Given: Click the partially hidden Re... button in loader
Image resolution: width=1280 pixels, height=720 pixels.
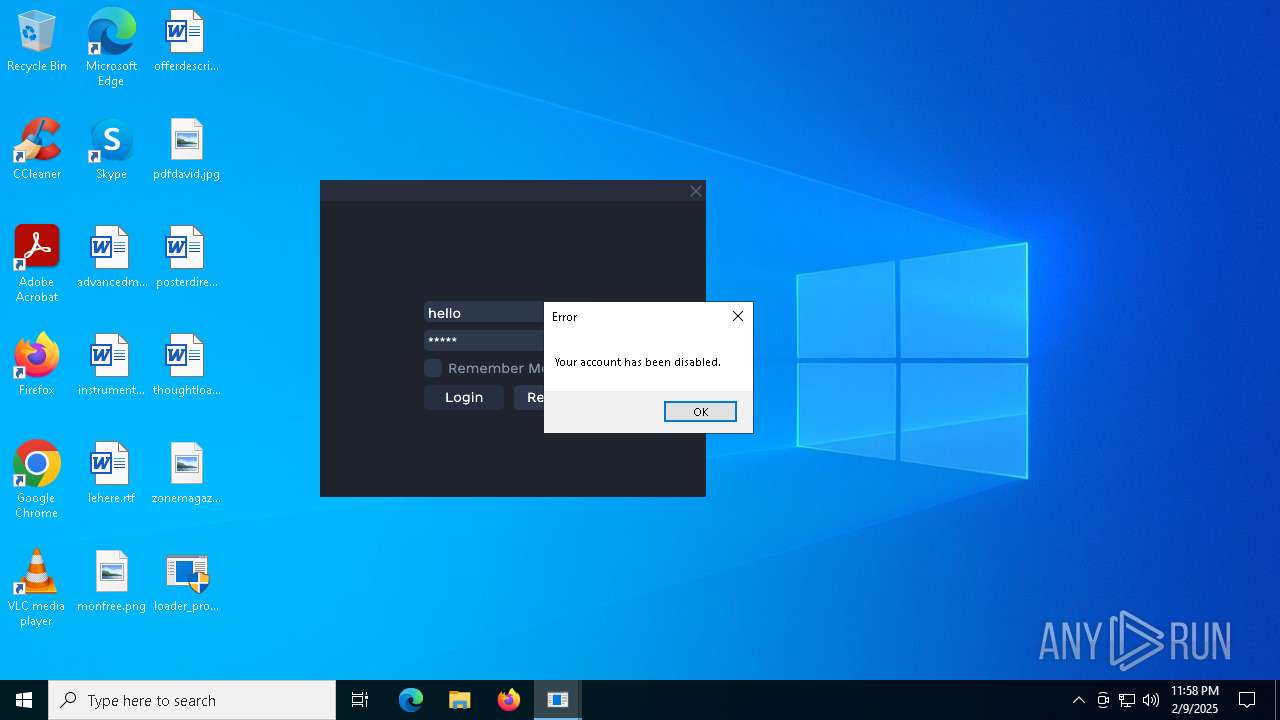Looking at the screenshot, I should click(x=529, y=397).
